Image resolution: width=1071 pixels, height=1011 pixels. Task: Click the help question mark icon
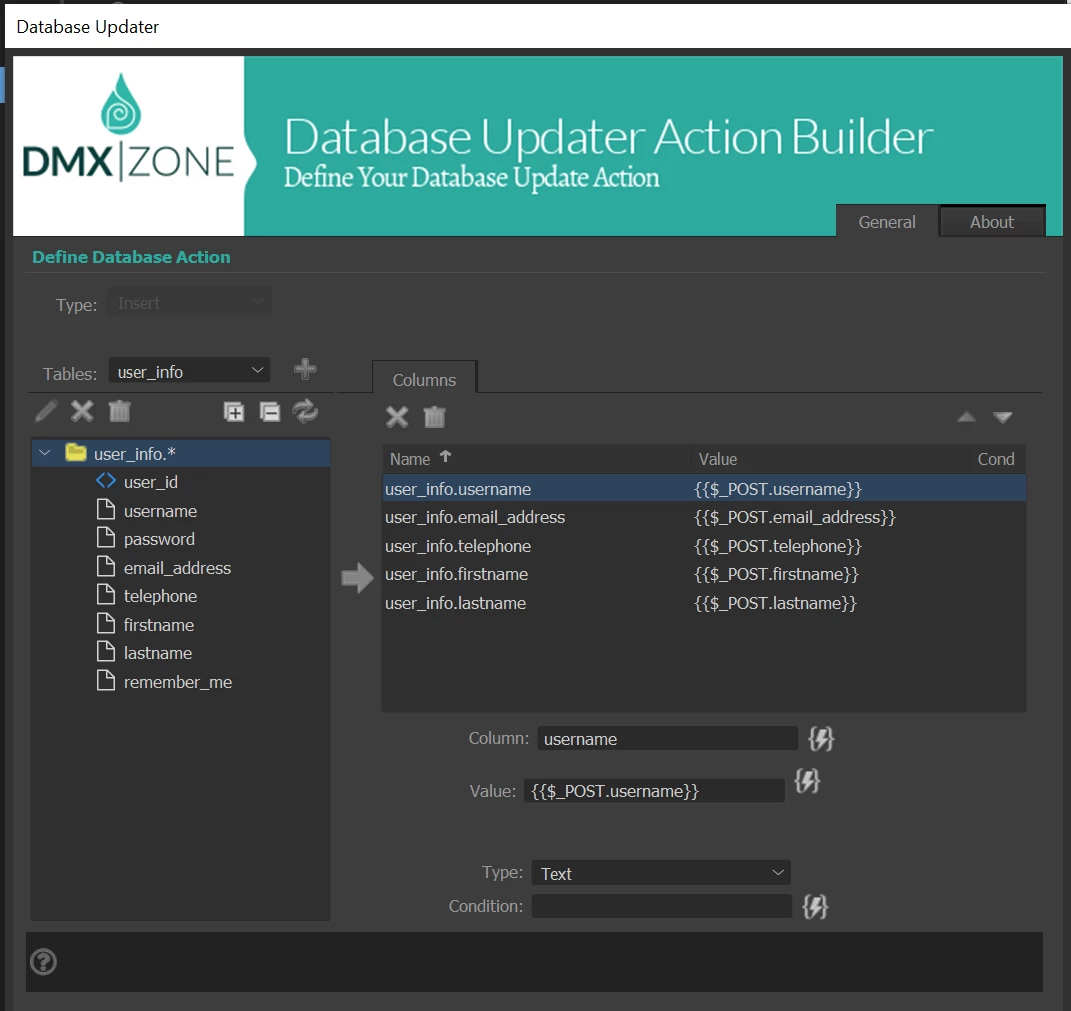coord(43,962)
